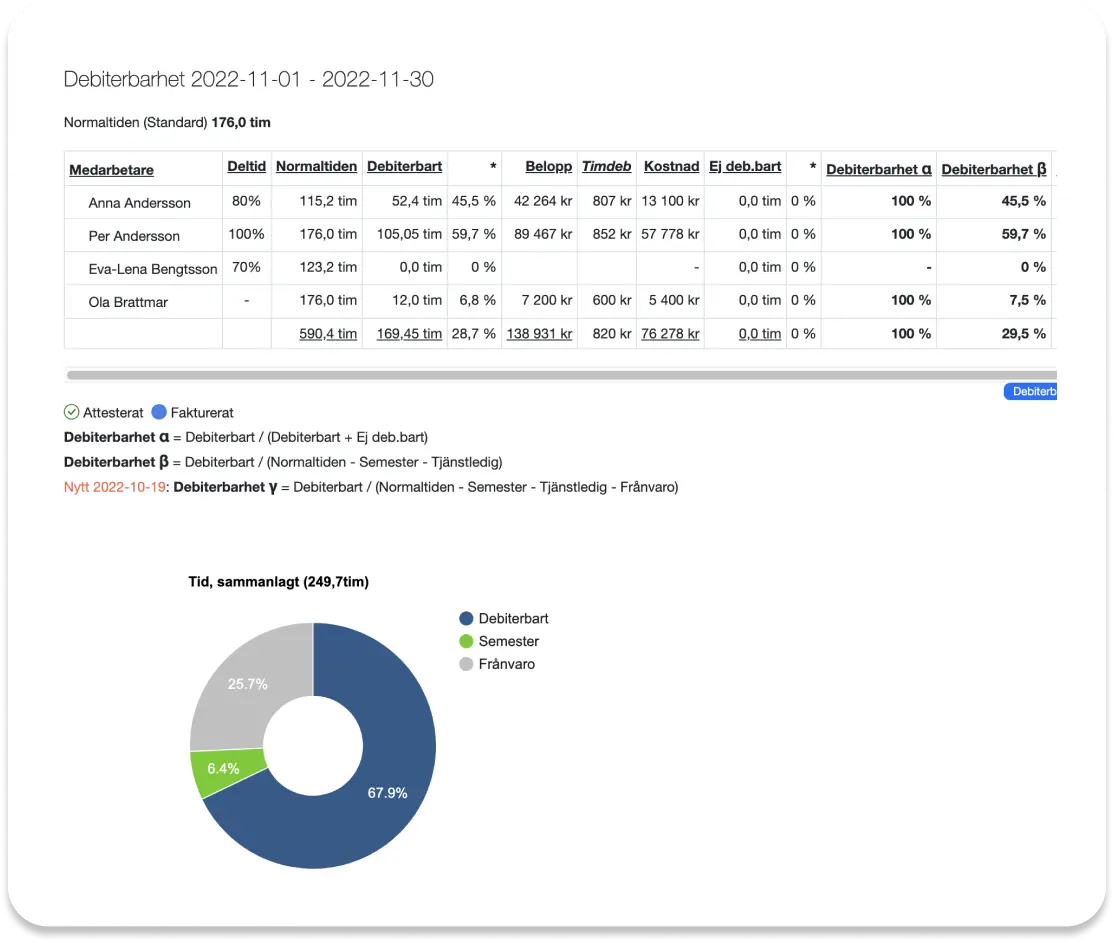Image resolution: width=1114 pixels, height=943 pixels.
Task: Click the Belopp column header
Action: [x=549, y=167]
